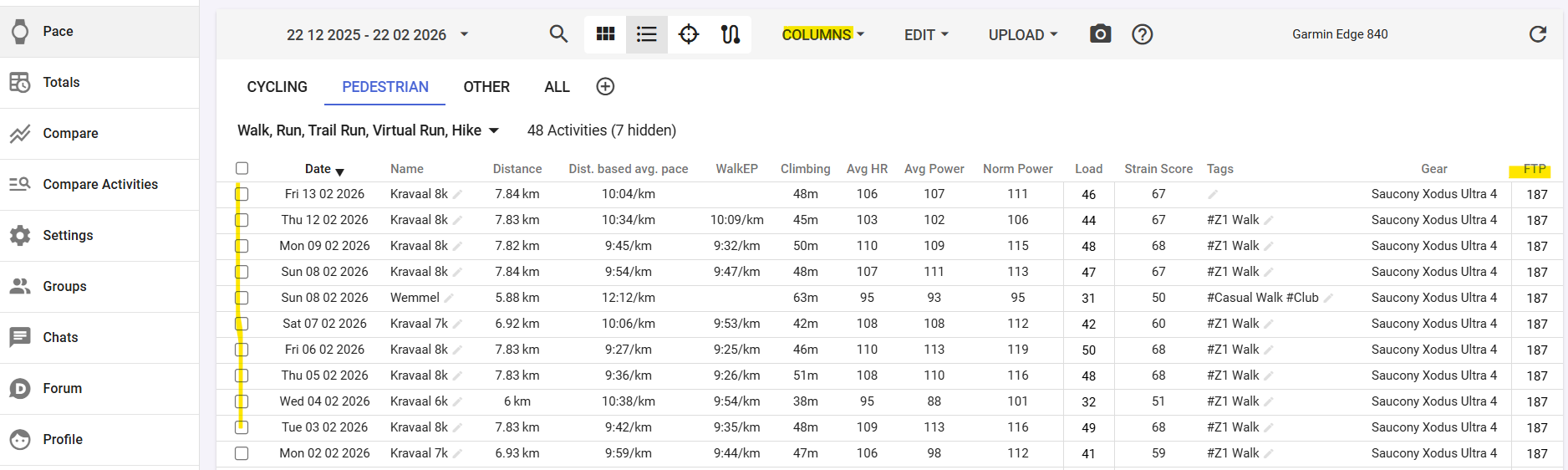Viewport: 1568px width, 470px height.
Task: Expand the activity type filter dropdown
Action: (x=493, y=130)
